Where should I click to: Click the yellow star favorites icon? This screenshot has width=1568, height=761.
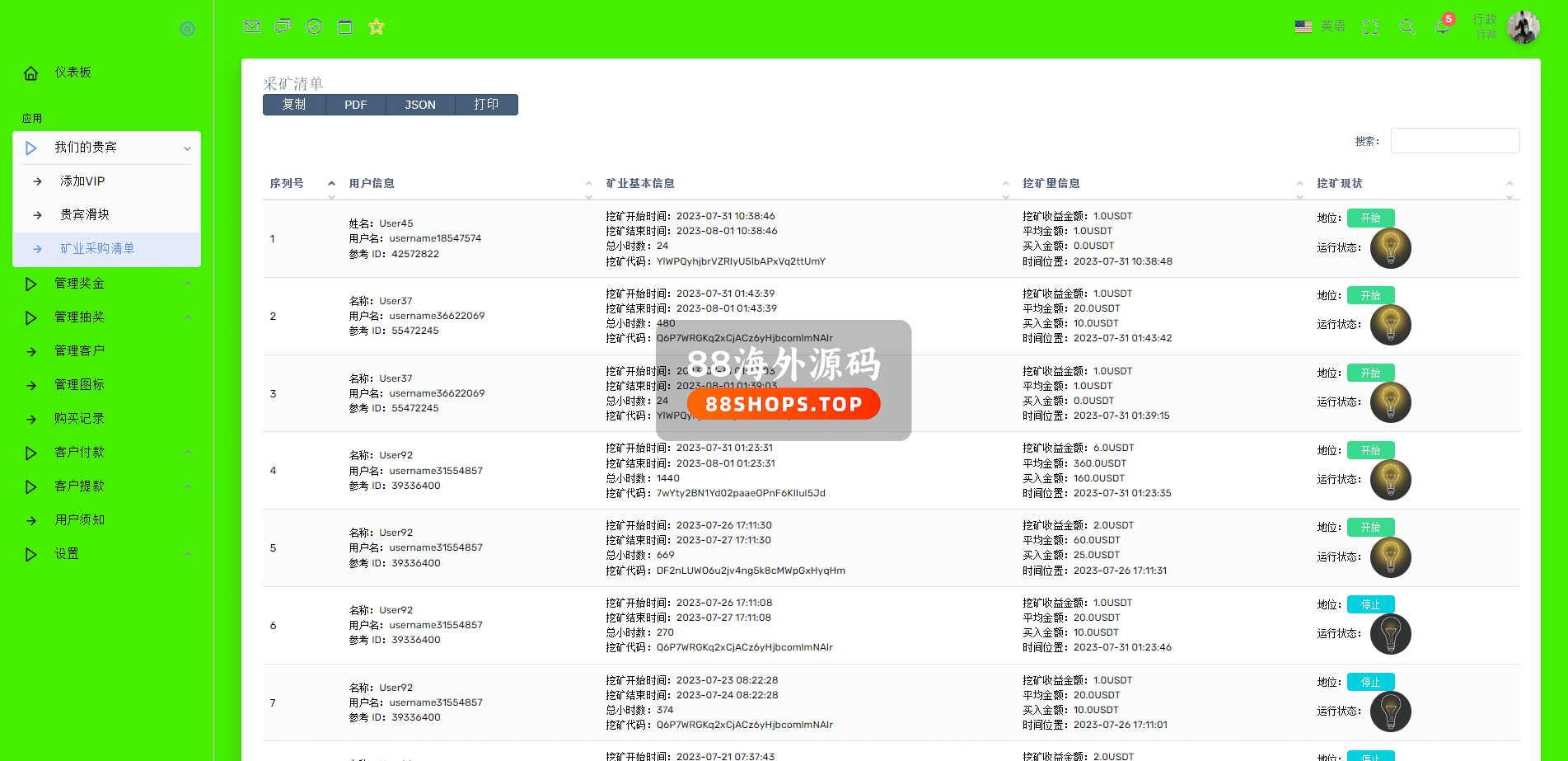click(377, 26)
